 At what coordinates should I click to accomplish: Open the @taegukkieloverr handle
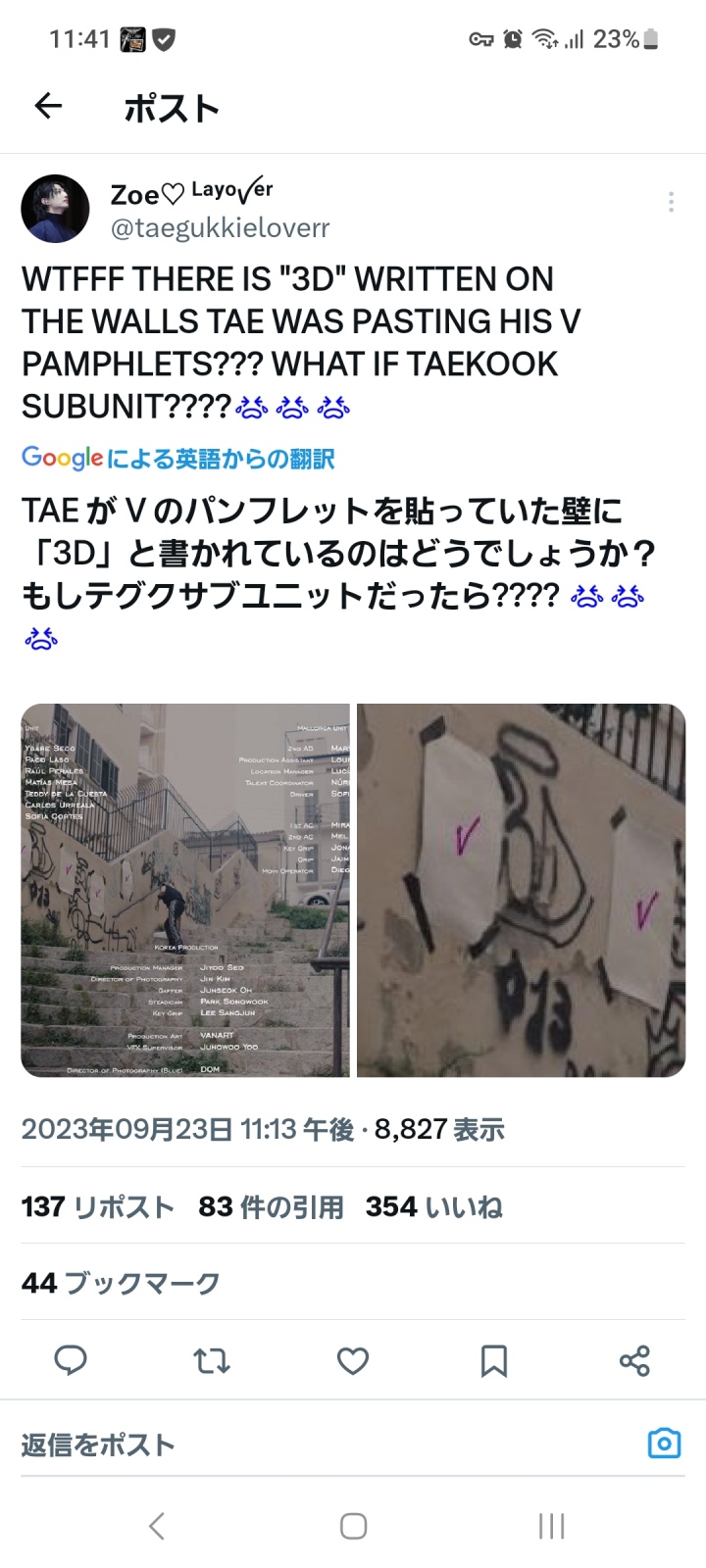pyautogui.click(x=220, y=228)
